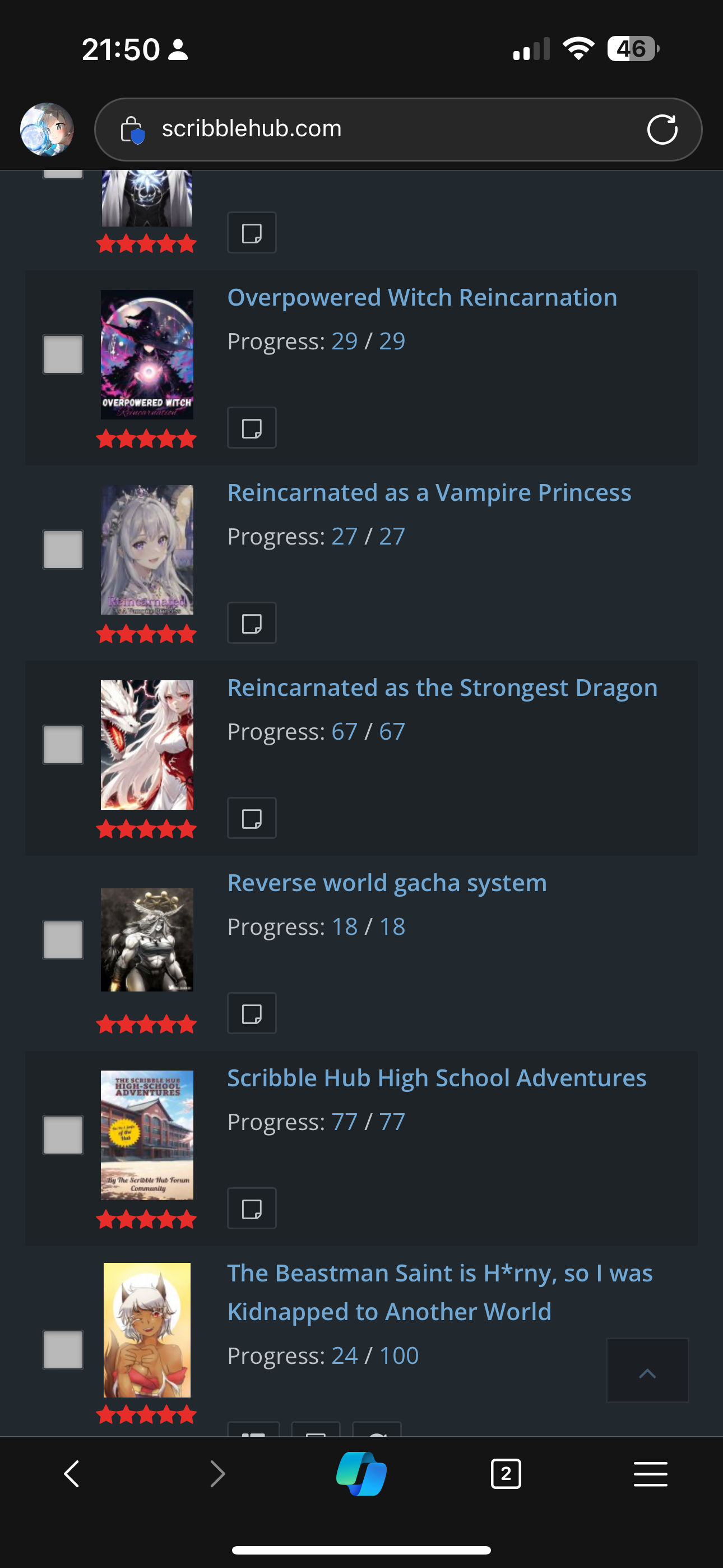This screenshot has height=1568, width=723.
Task: Open note icon for Overpowered Witch Reincarnation
Action: (251, 427)
